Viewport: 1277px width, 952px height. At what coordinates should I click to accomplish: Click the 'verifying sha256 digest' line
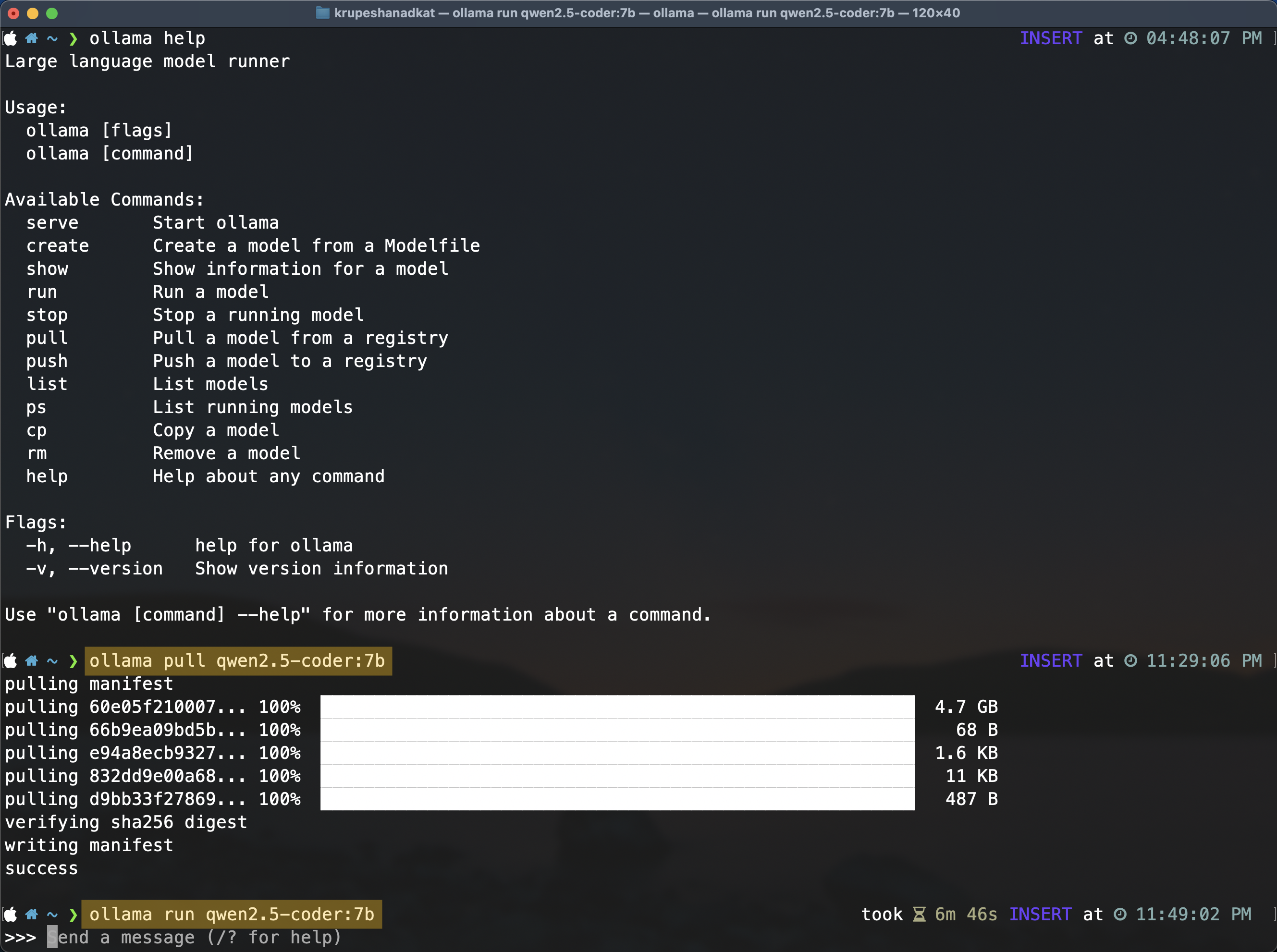[x=125, y=822]
